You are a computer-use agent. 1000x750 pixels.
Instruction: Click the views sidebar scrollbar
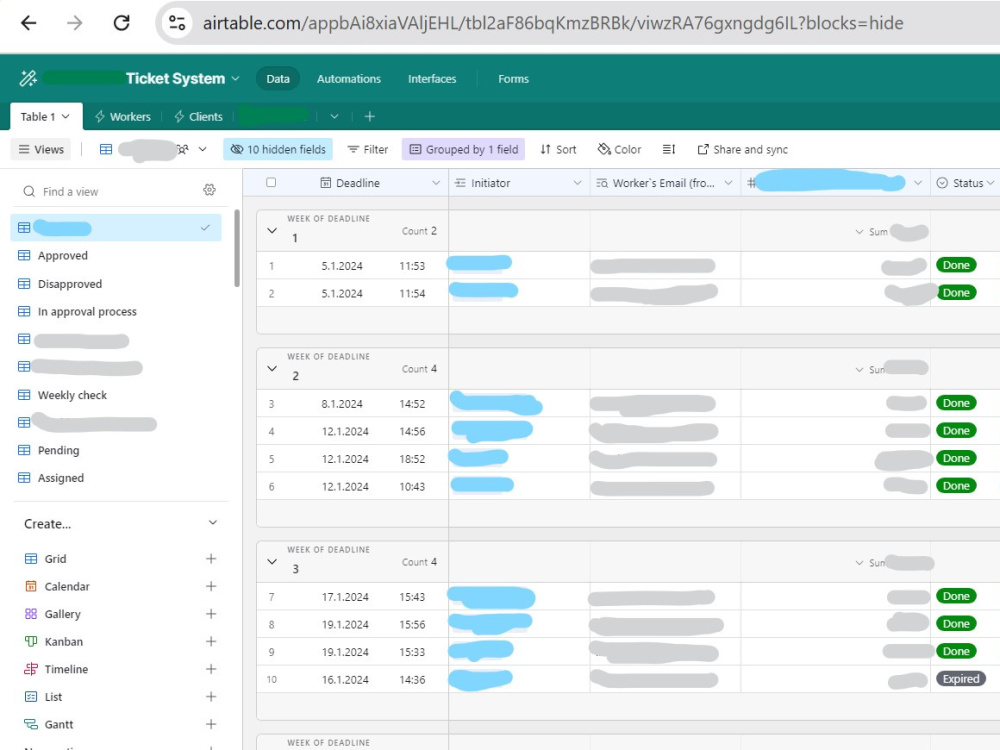237,249
